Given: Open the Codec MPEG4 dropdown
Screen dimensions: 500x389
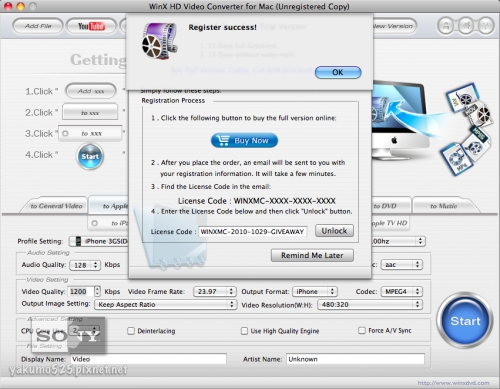Looking at the screenshot, I should 402,292.
